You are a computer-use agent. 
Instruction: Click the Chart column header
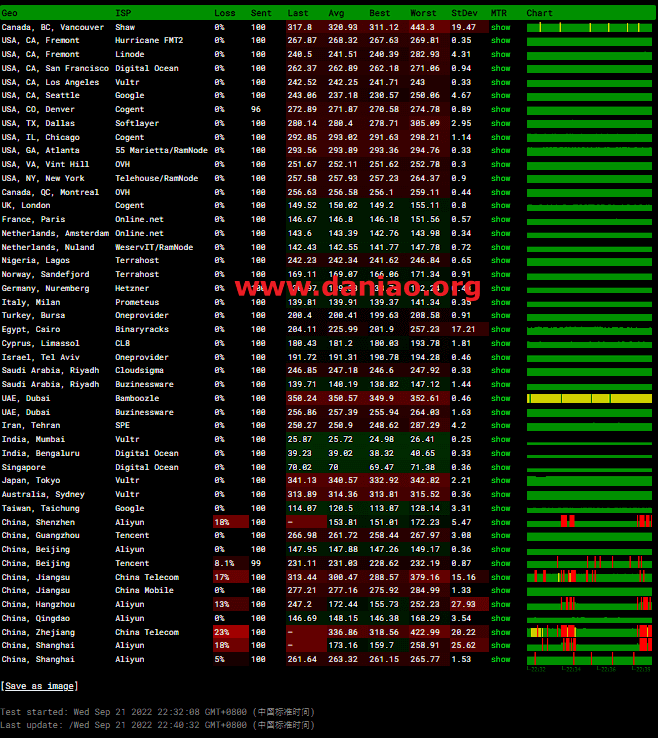pos(539,13)
